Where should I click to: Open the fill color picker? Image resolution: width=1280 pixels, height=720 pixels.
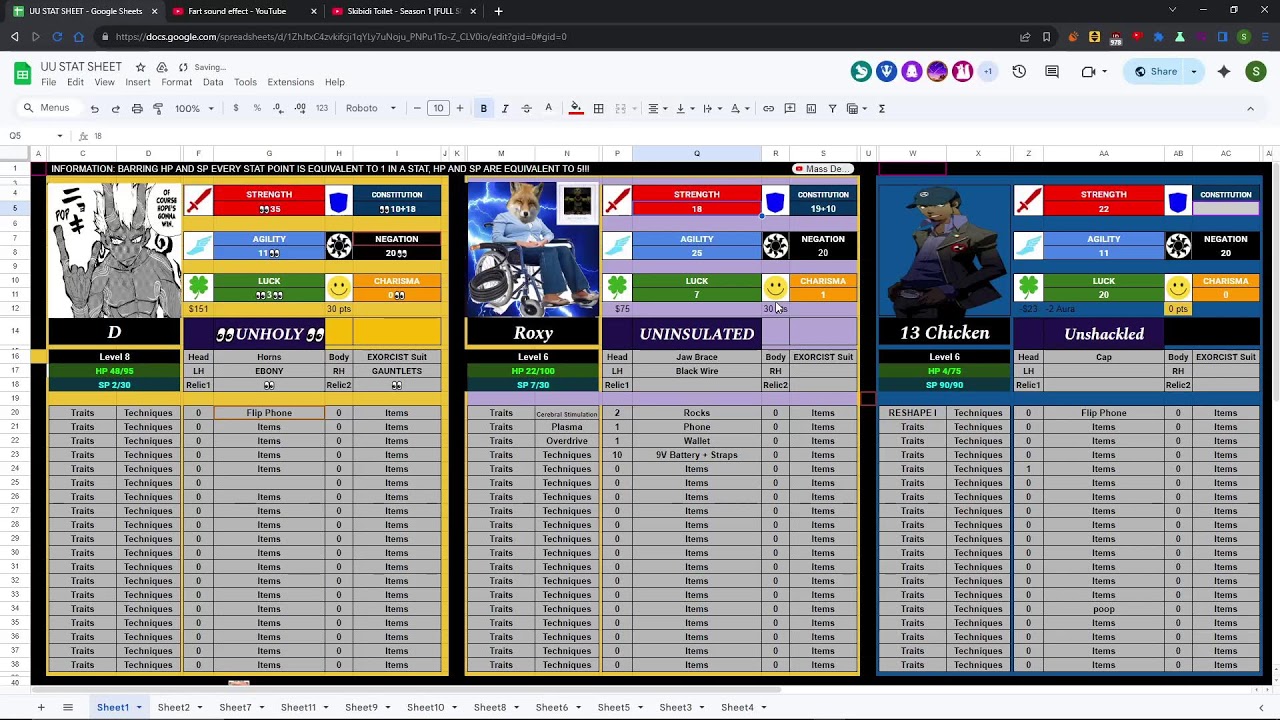click(576, 108)
